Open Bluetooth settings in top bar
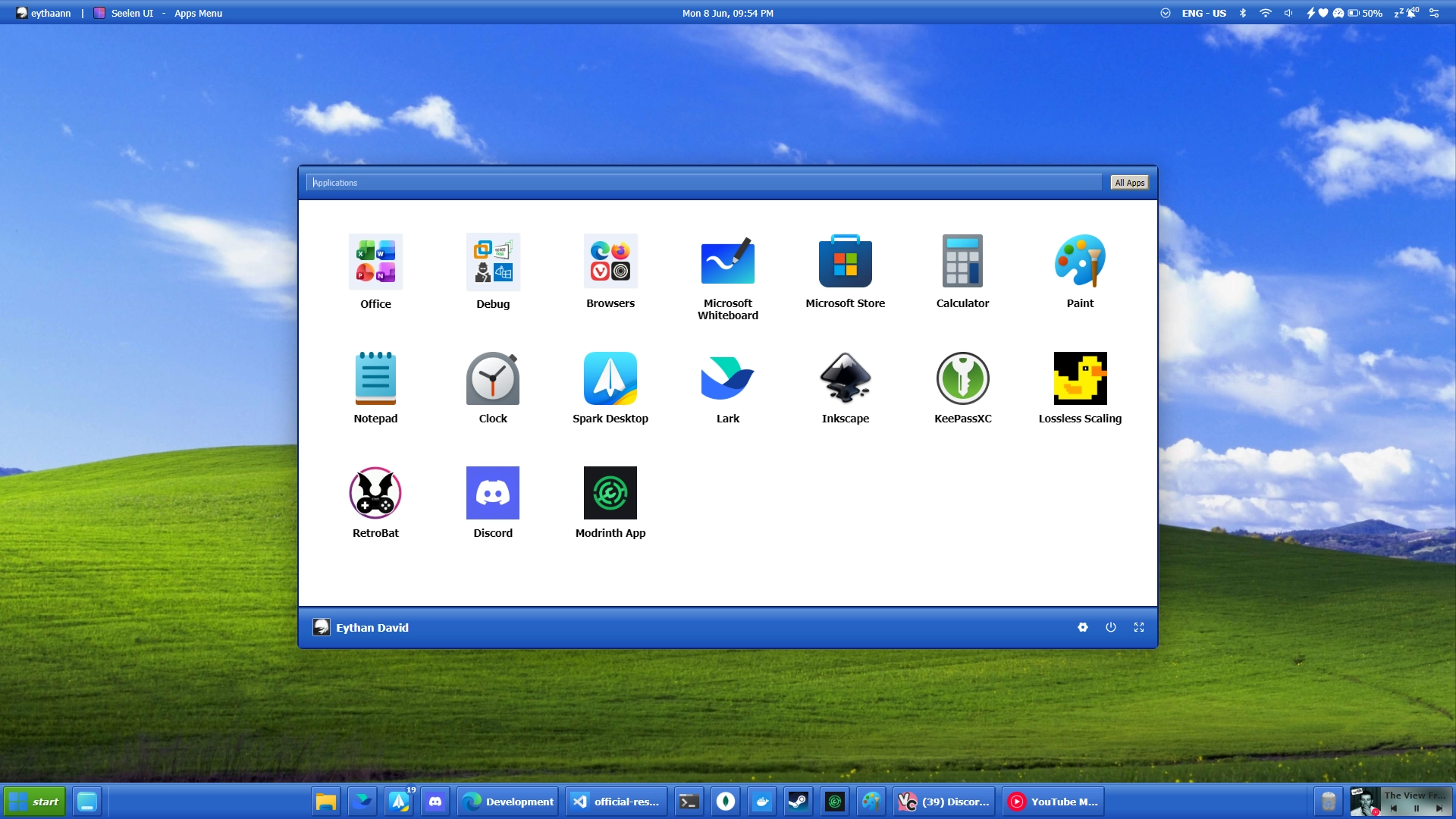1456x819 pixels. 1243,13
